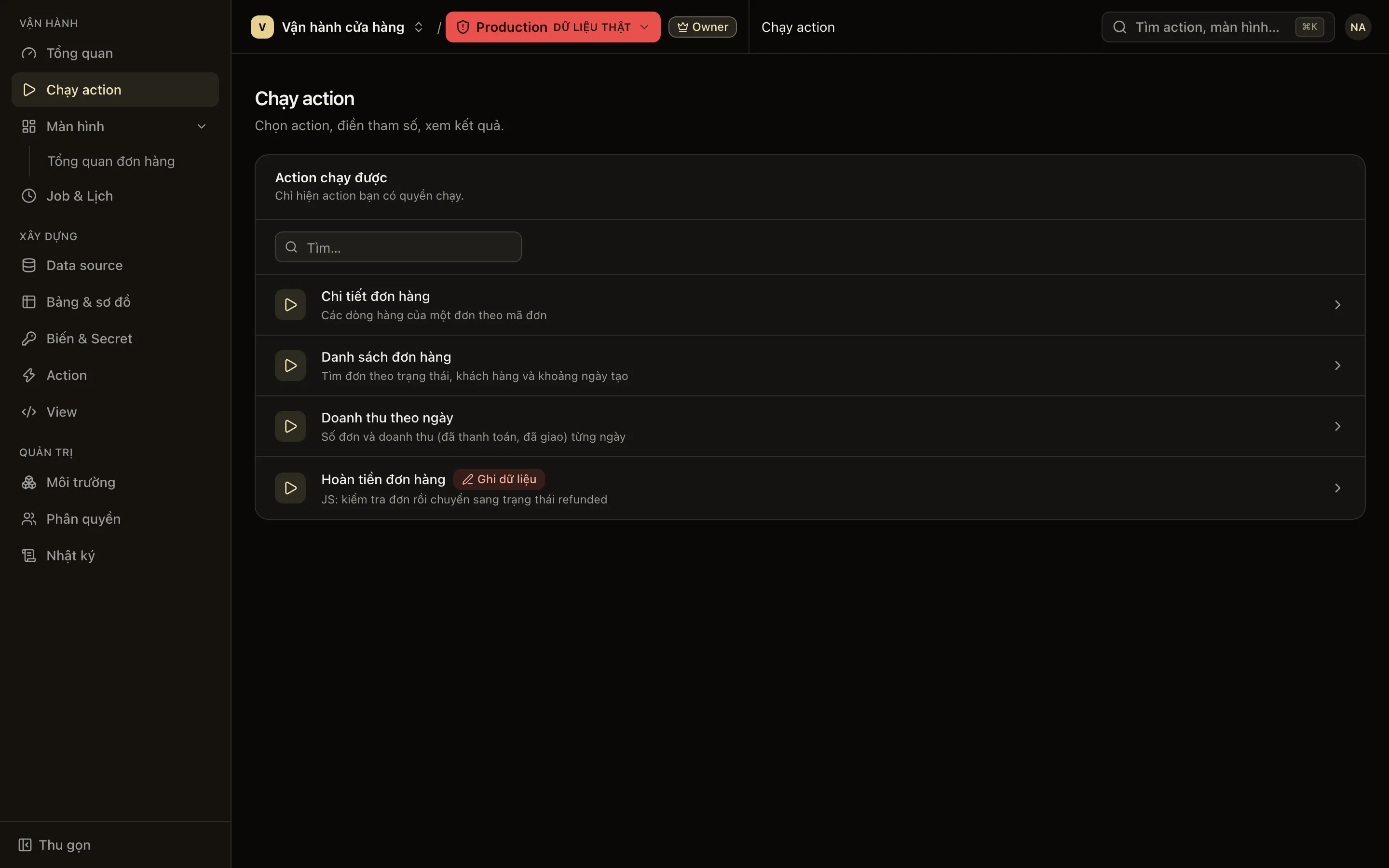
Task: Click the ⌘K shortcut badge
Action: [1309, 27]
